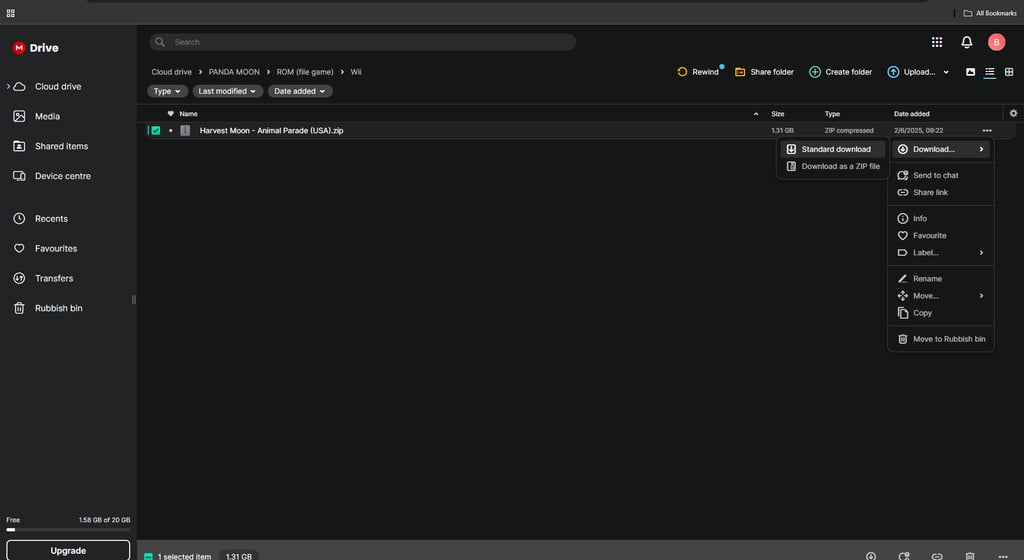The width and height of the screenshot is (1024, 560).
Task: Click Create folder in the toolbar
Action: click(840, 72)
